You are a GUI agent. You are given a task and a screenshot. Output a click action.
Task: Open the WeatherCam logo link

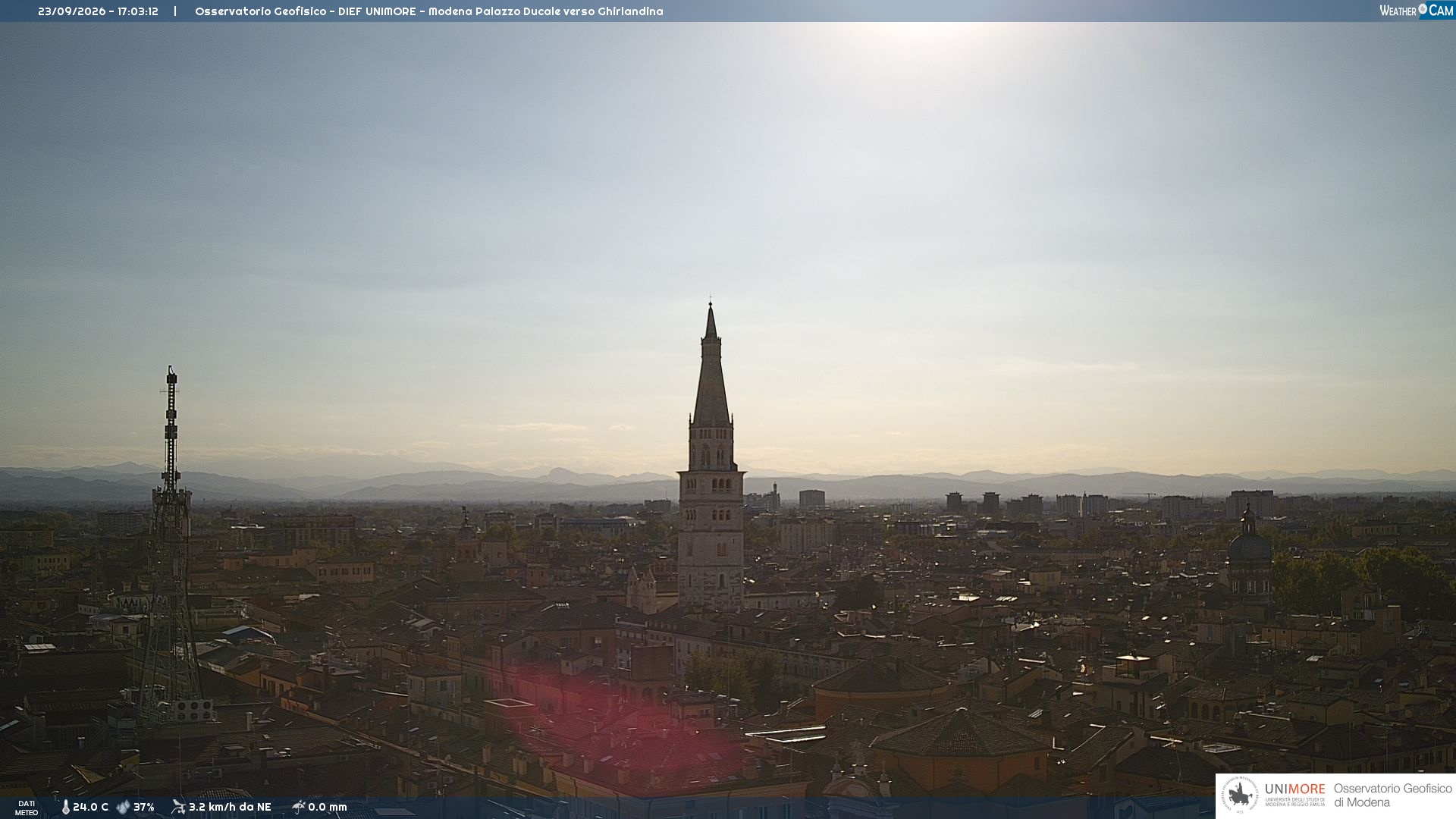1417,10
